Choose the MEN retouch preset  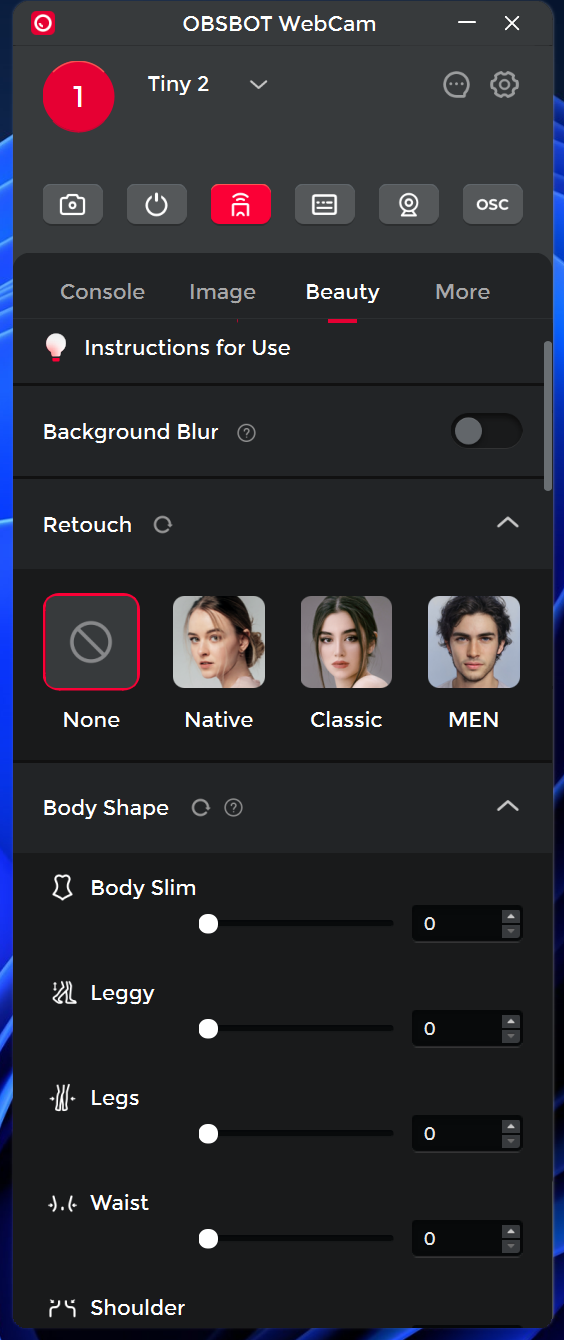474,642
